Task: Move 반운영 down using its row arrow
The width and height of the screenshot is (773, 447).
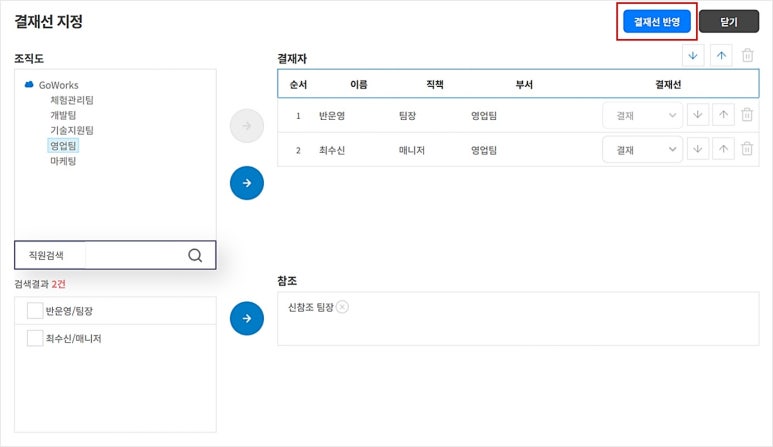Action: [697, 116]
